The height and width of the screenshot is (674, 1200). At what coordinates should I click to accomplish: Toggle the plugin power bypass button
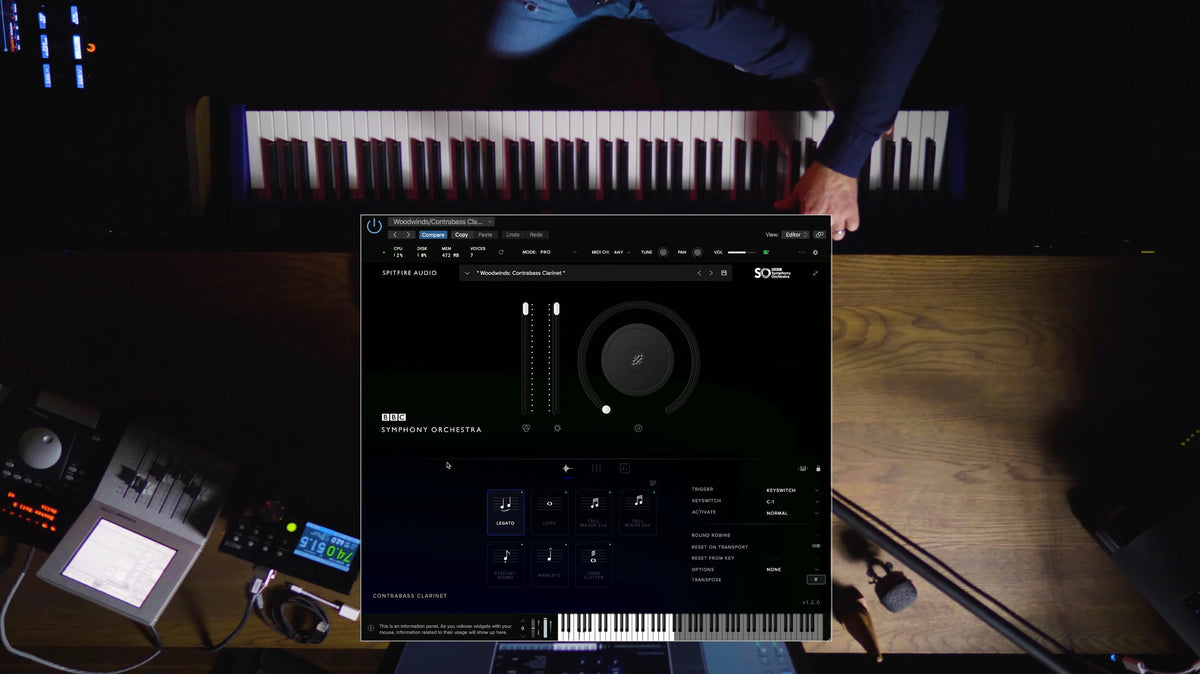[x=374, y=226]
